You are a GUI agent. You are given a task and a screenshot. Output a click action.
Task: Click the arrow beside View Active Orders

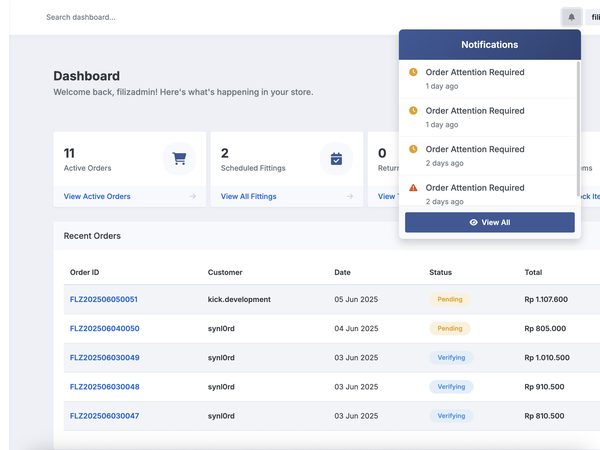192,196
